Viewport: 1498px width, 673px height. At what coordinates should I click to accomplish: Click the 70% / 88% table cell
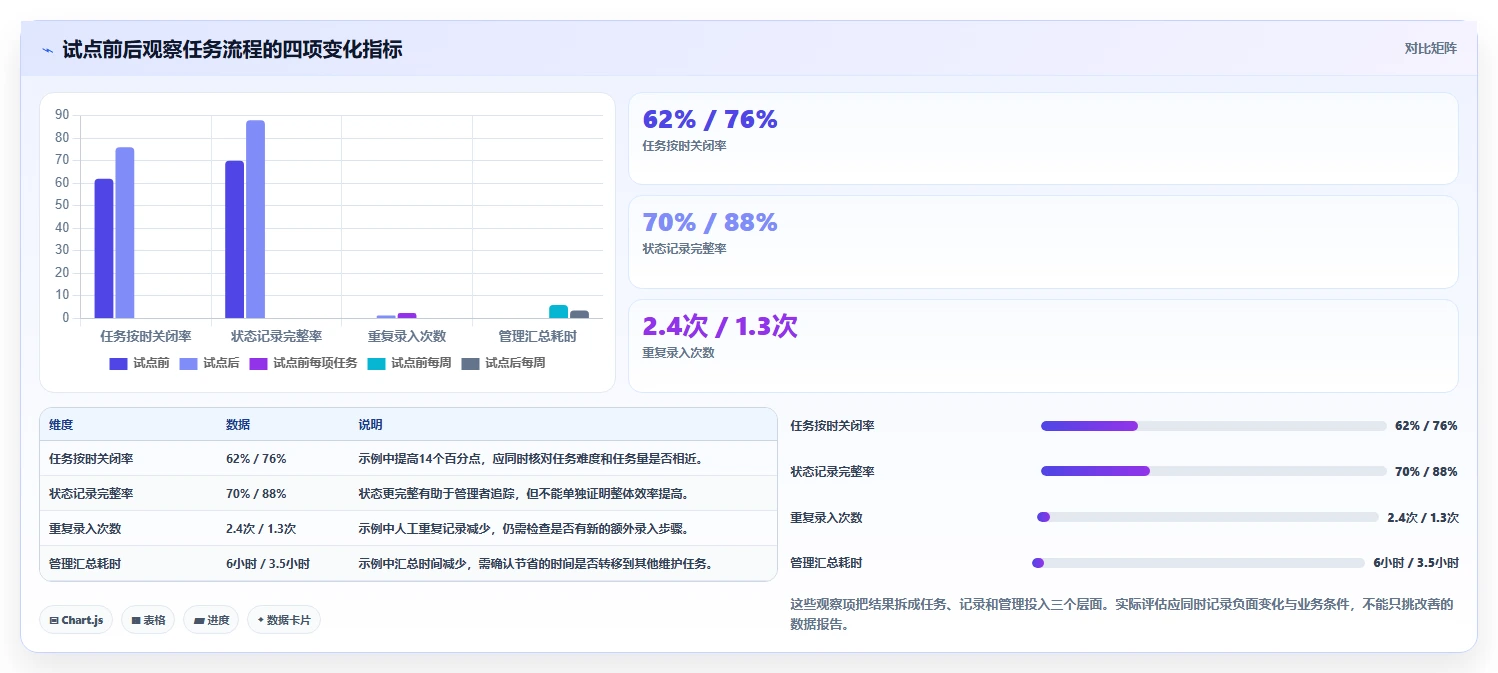pyautogui.click(x=256, y=494)
